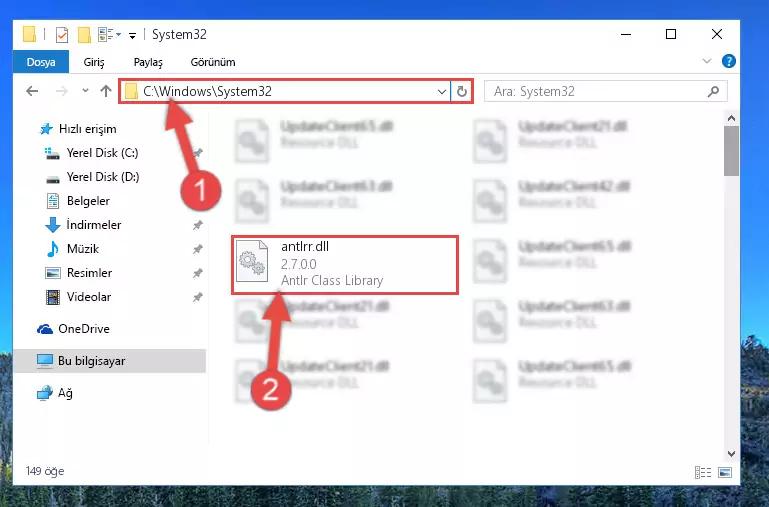Screen dimensions: 769x507
Task: Click the vertical scrollbar thumb
Action: (x=731, y=151)
